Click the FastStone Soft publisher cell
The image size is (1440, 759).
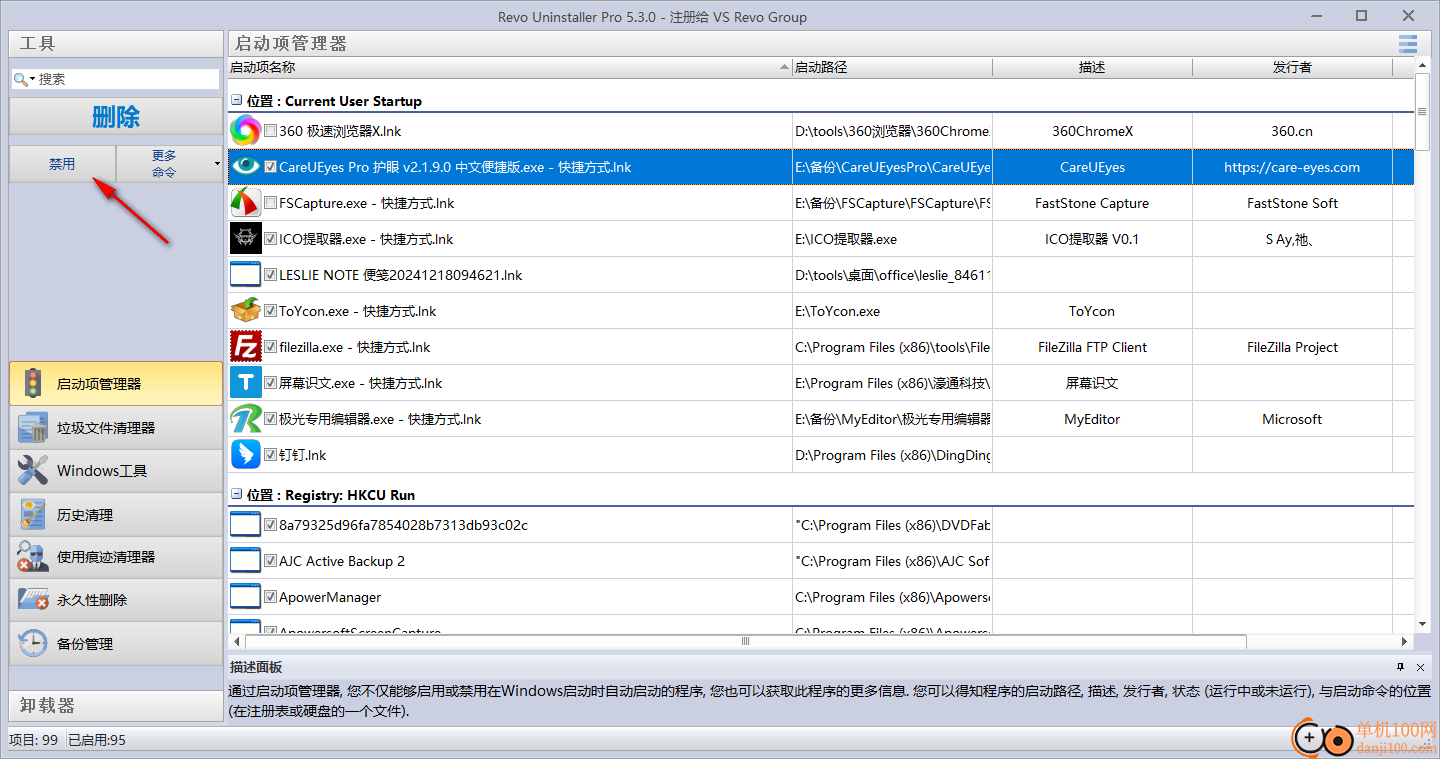[1292, 203]
